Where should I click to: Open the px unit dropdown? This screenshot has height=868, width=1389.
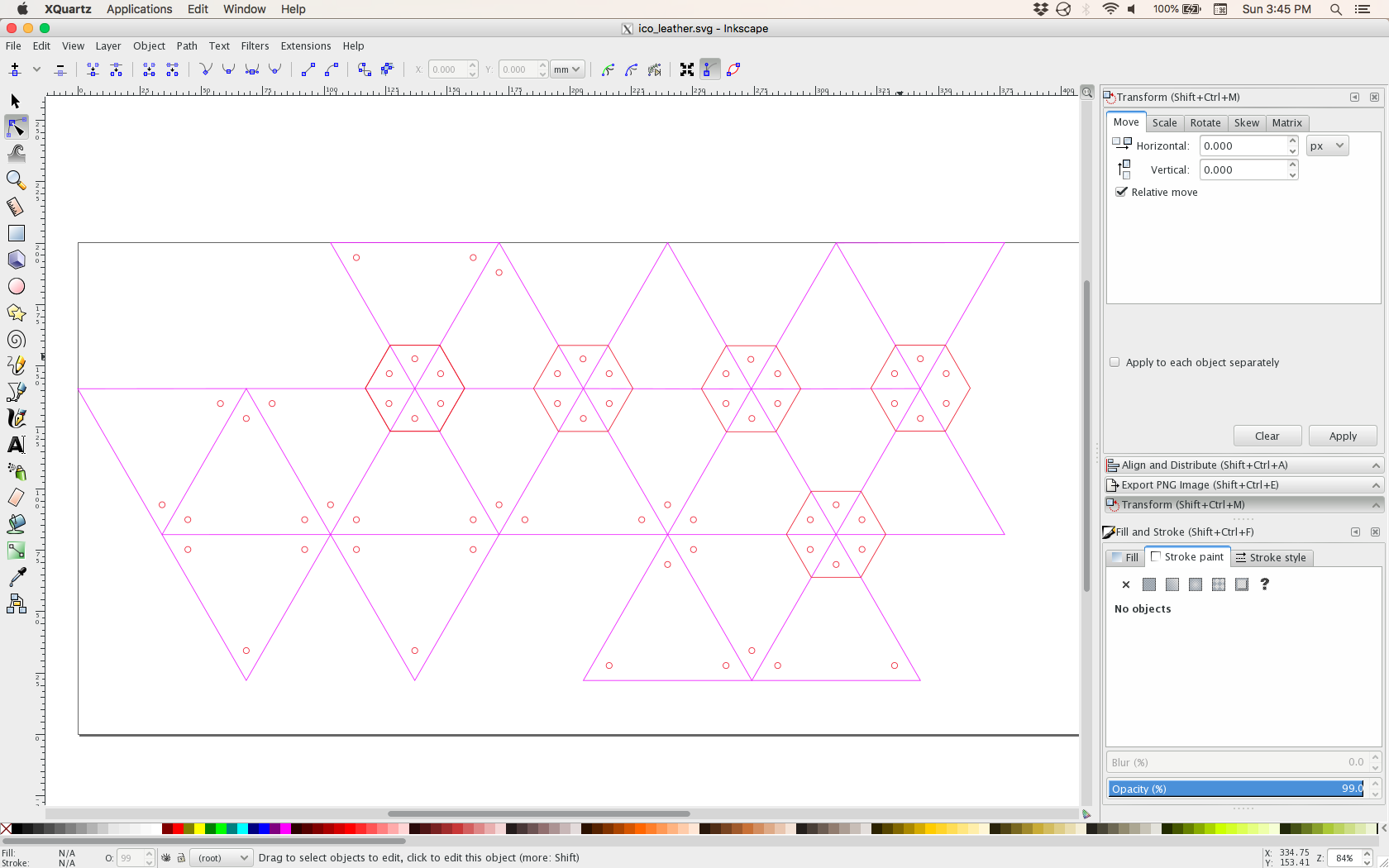[1327, 145]
